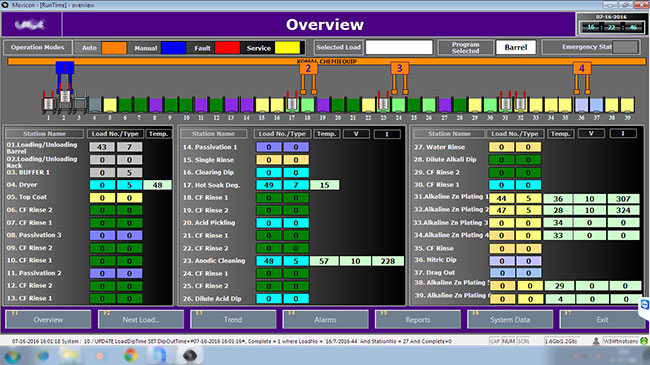The image size is (650, 365).
Task: Click the purple tank at station 8
Action: pos(156,105)
